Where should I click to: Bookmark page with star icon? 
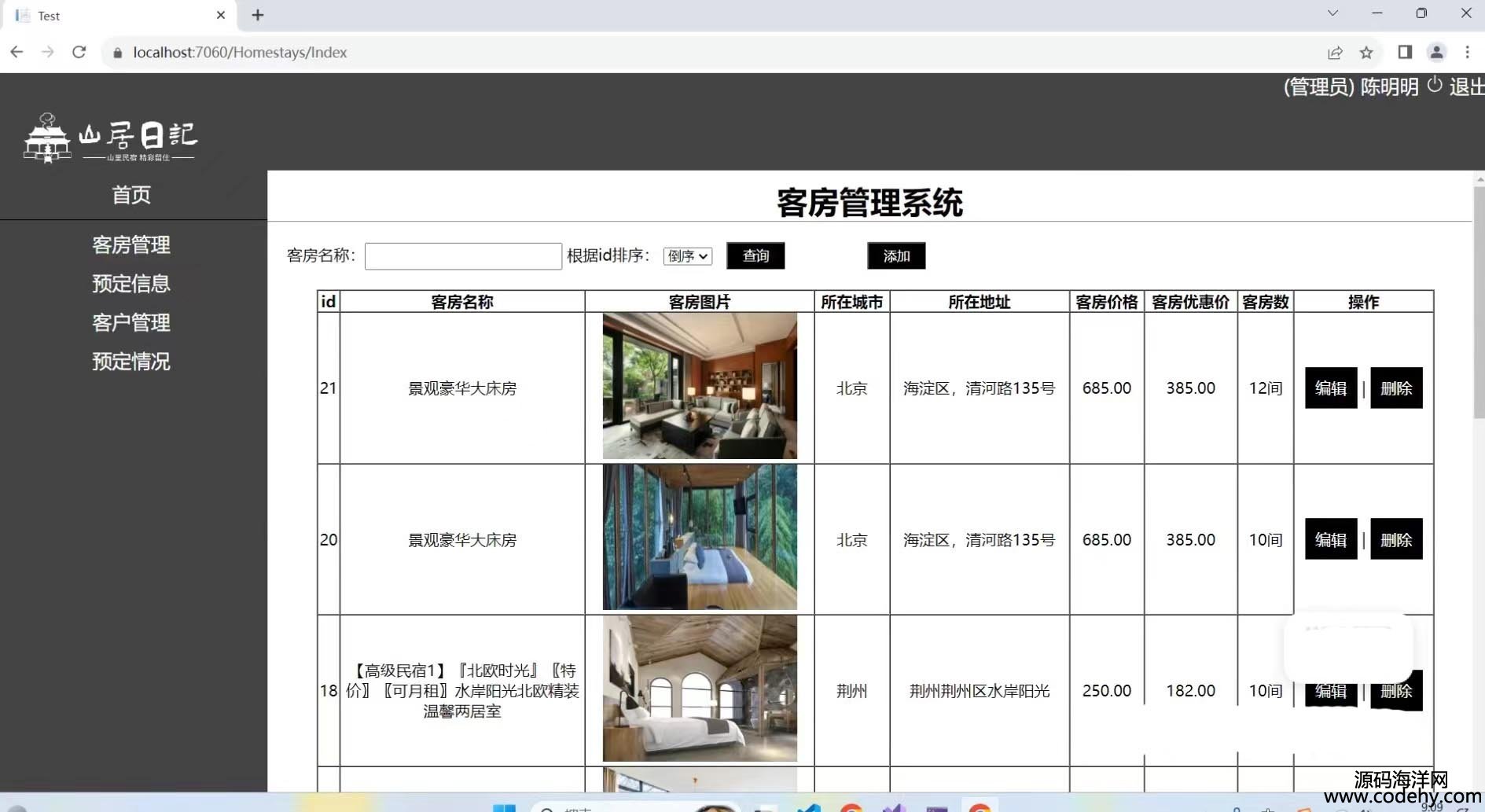tap(1366, 53)
